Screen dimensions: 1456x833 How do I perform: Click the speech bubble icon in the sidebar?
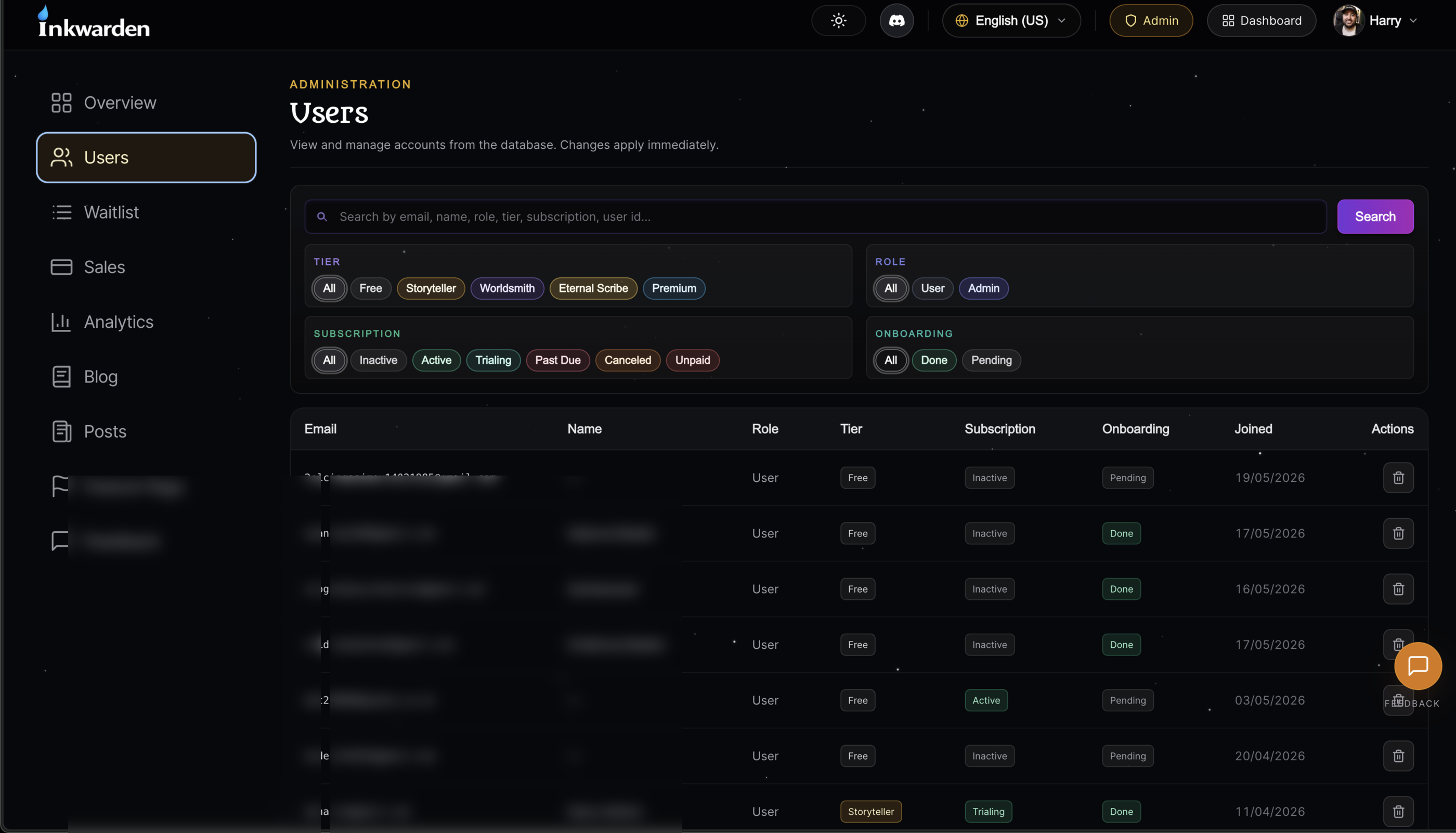click(x=60, y=541)
